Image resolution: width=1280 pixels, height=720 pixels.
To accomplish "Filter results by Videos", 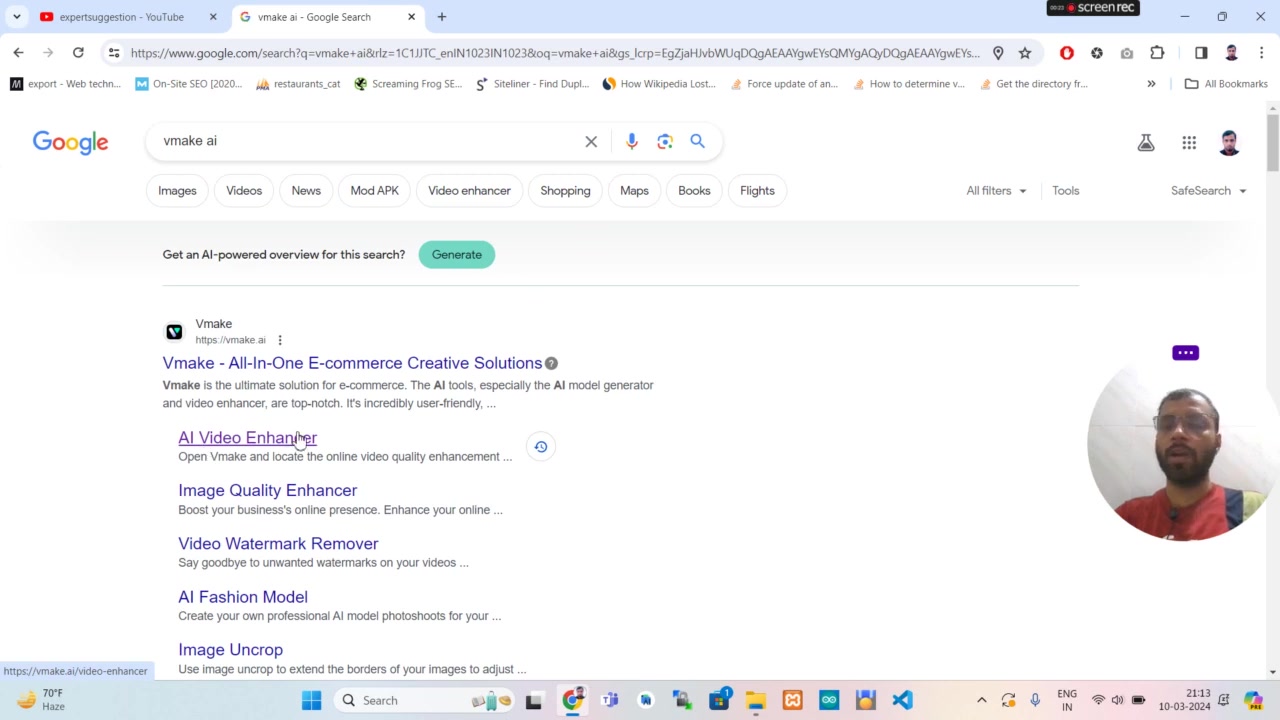I will (x=244, y=191).
